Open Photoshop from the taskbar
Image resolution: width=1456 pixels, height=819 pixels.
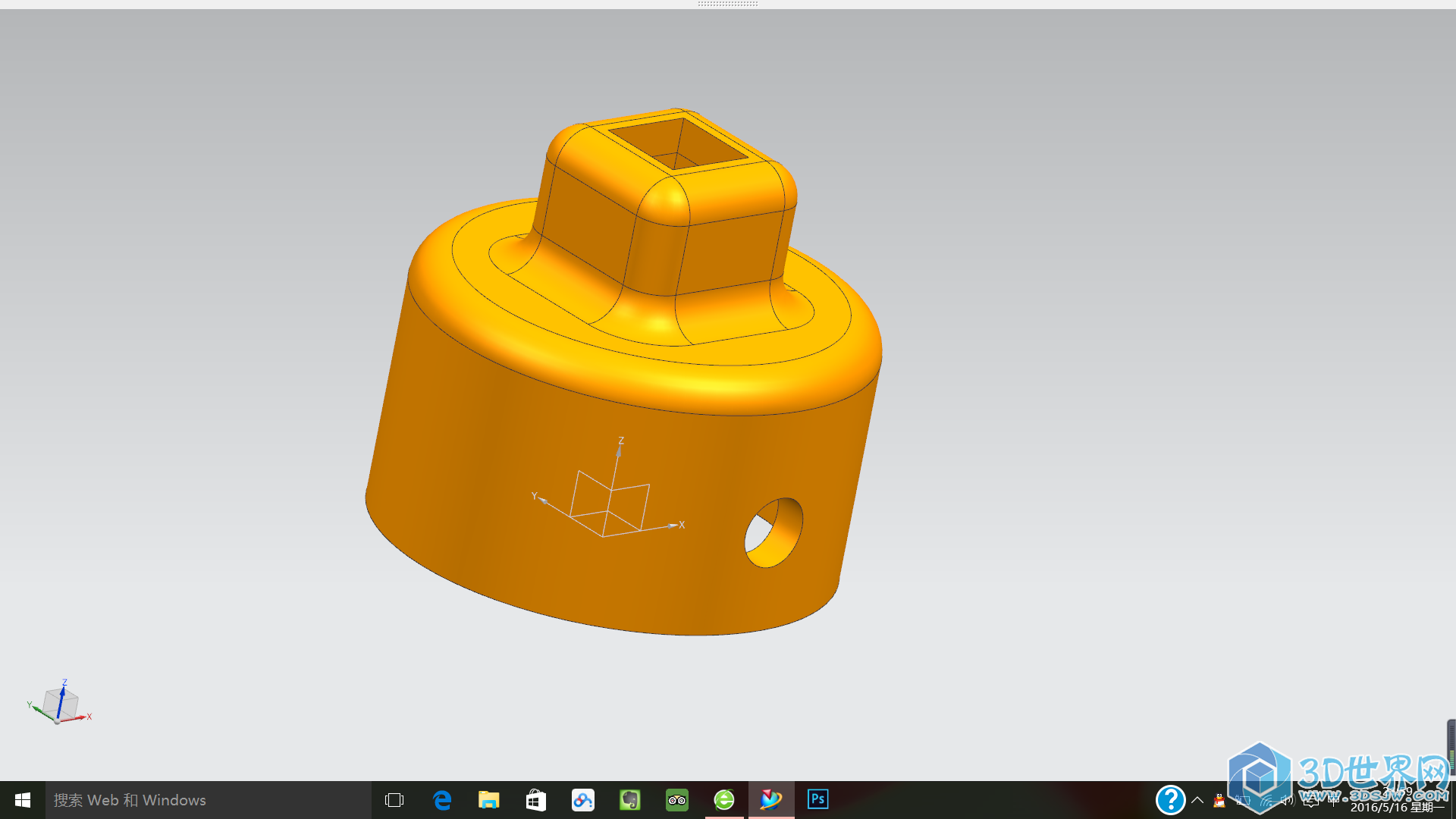[818, 800]
